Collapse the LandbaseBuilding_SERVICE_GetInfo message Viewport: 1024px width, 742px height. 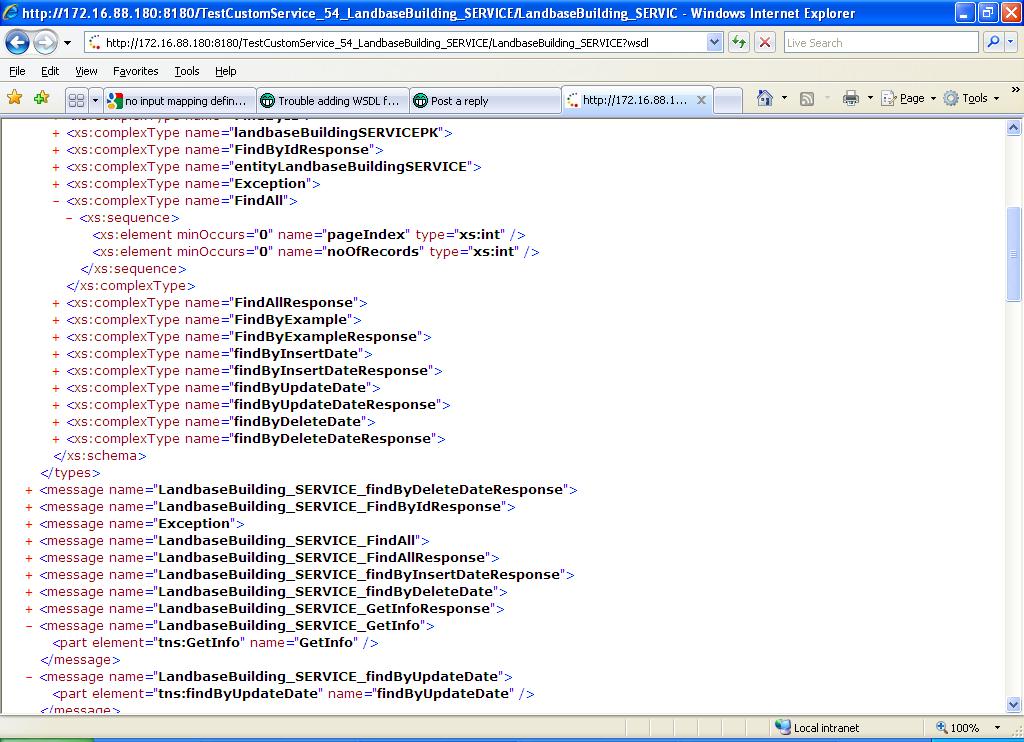[29, 626]
